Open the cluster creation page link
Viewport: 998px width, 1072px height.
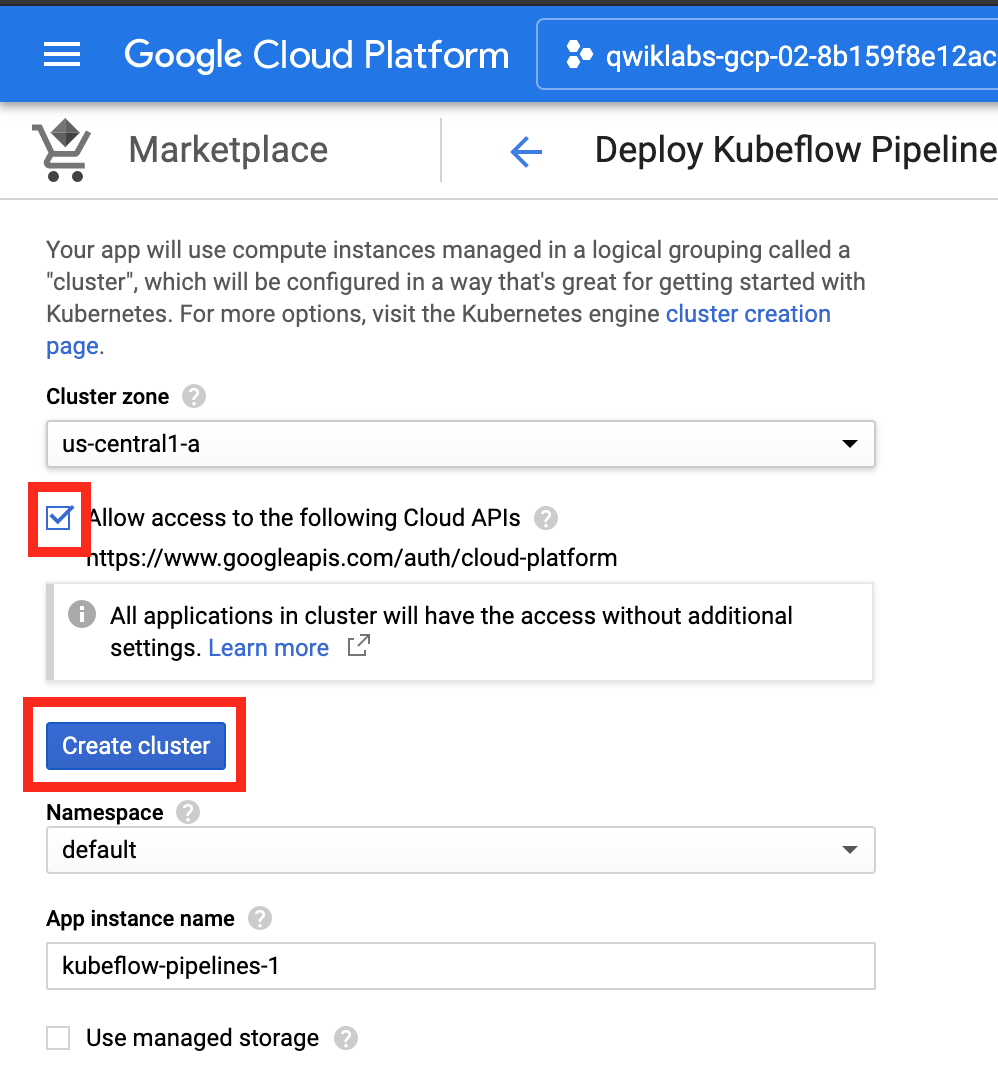(748, 314)
